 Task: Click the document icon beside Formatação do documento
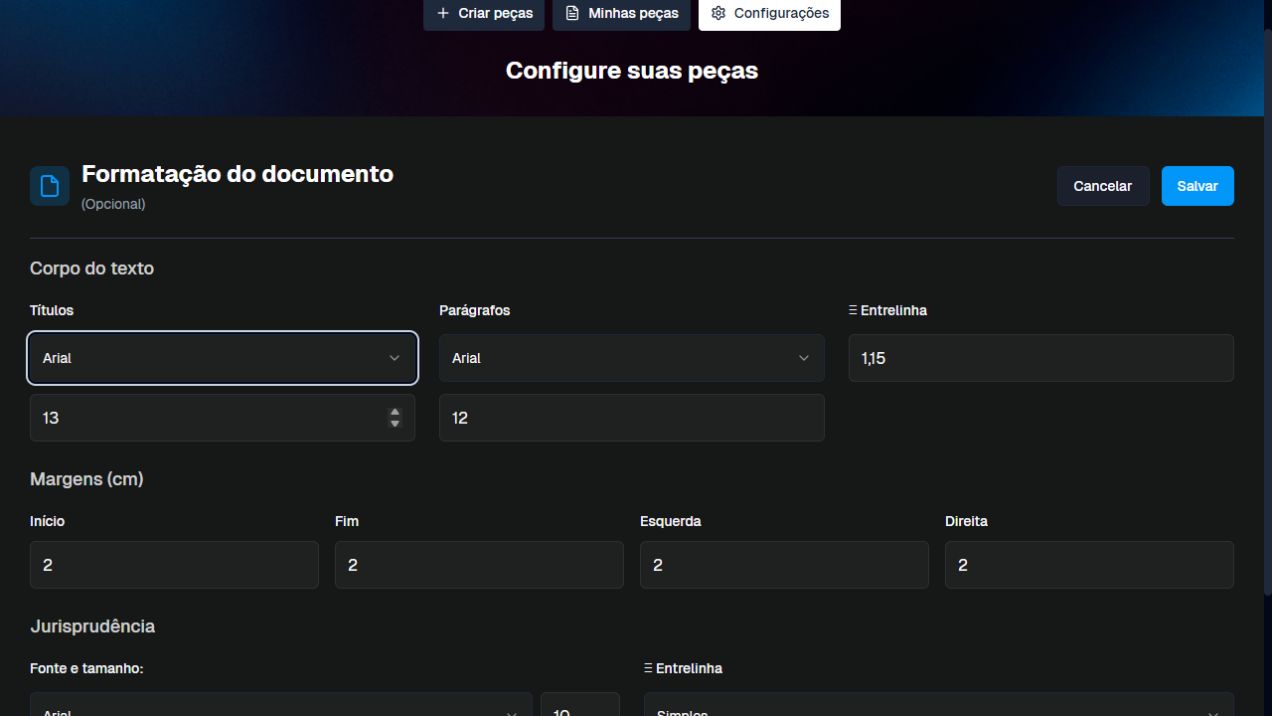49,186
